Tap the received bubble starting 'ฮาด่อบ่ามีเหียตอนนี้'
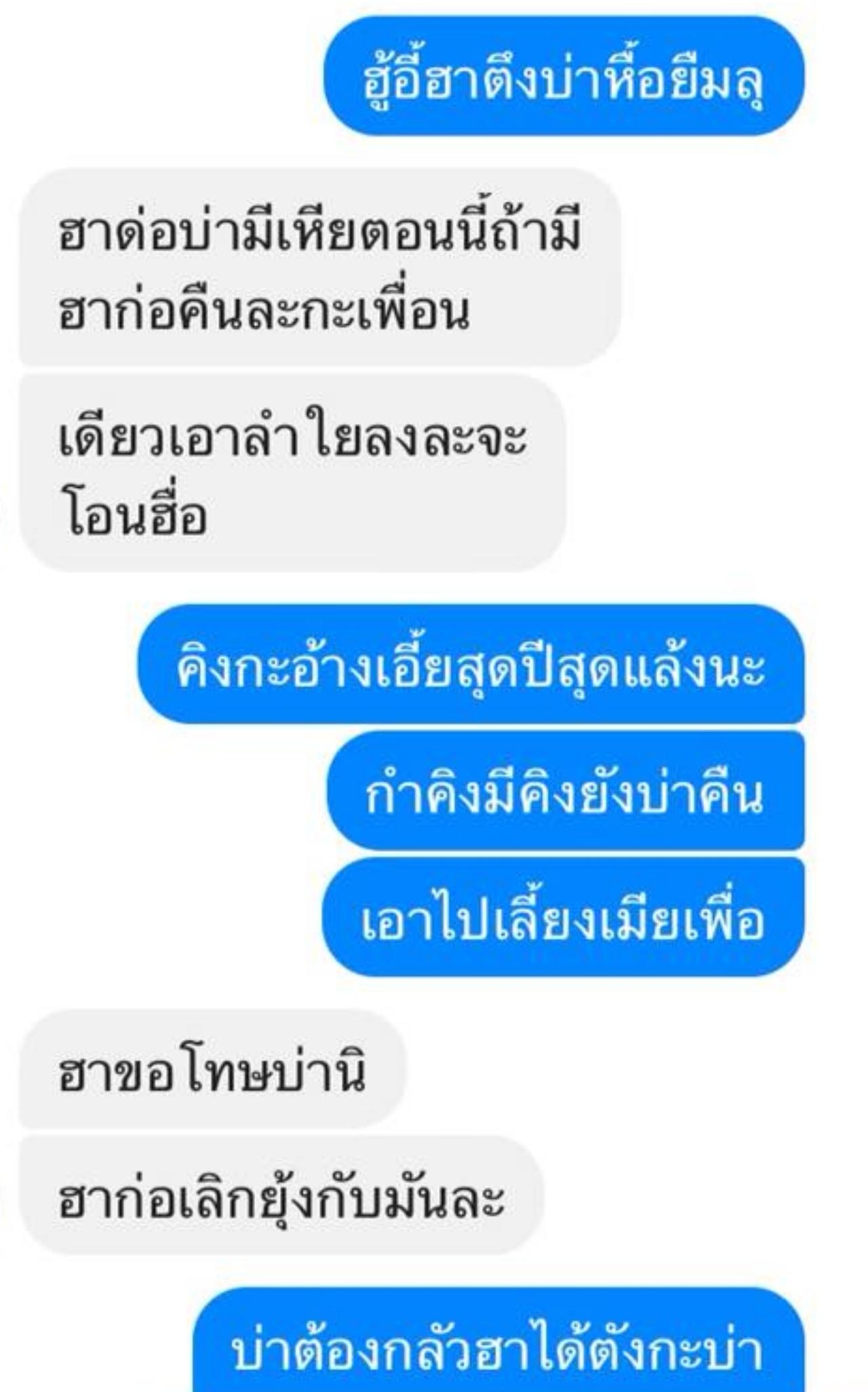The width and height of the screenshot is (868, 1392). [x=320, y=267]
